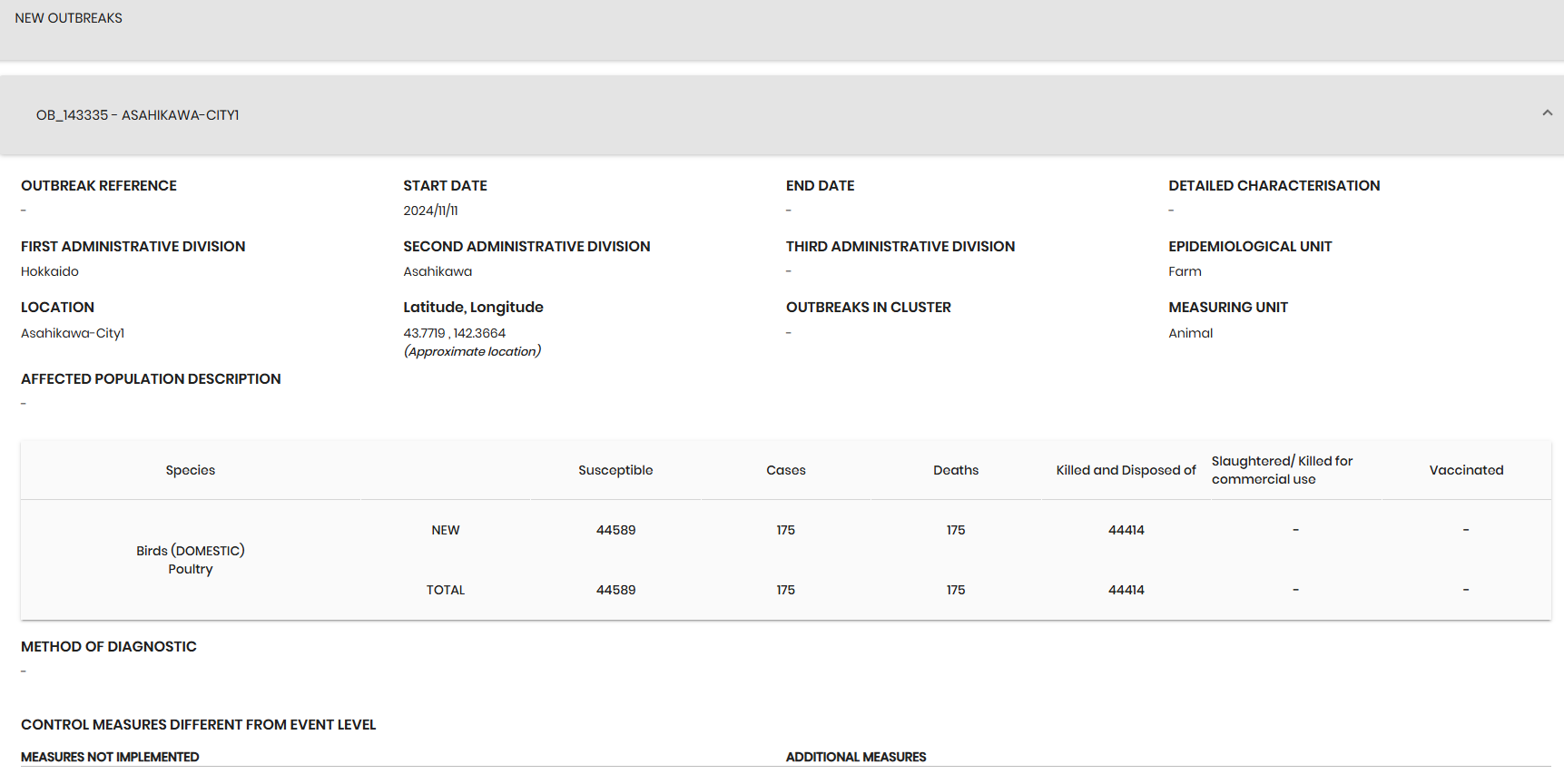Click the NEW row label
The height and width of the screenshot is (784, 1564).
click(446, 530)
